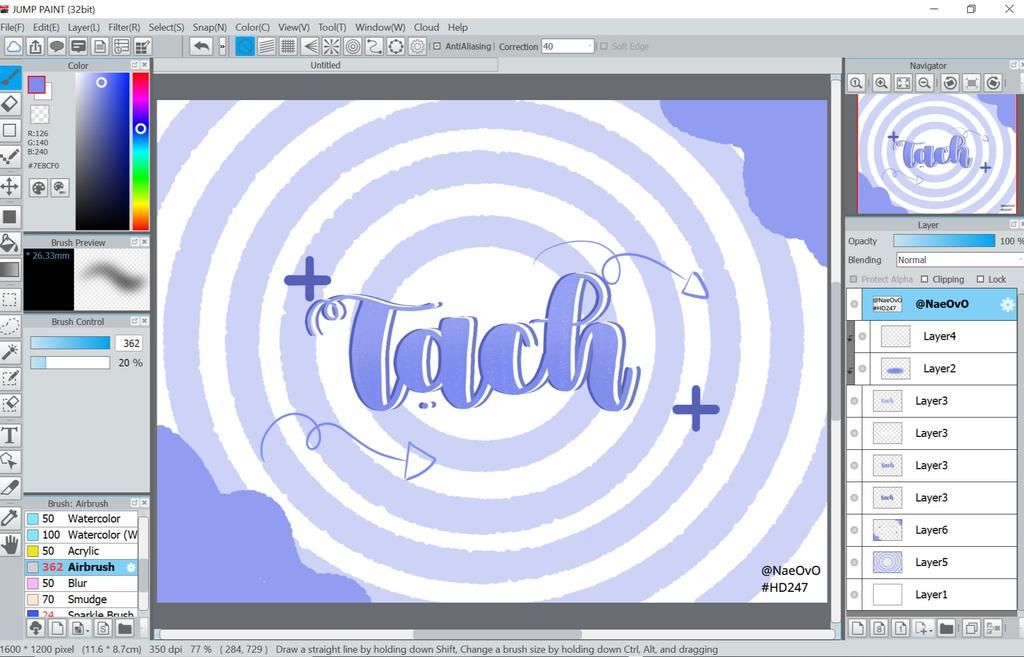Enable the circle snap guide
Image resolution: width=1024 pixels, height=657 pixels.
coord(353,46)
